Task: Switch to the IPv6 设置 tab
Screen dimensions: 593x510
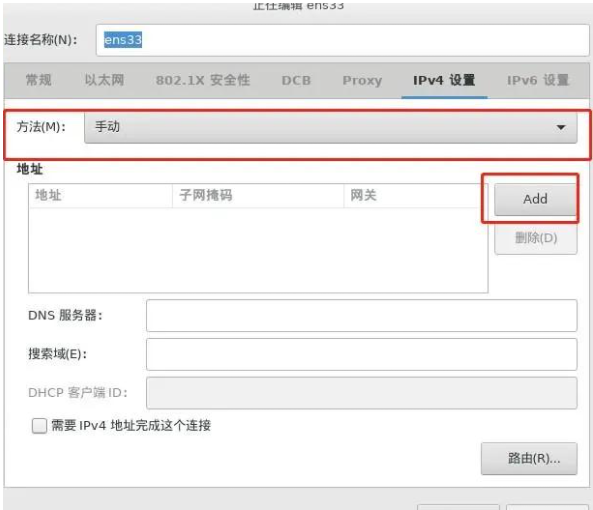Action: [x=538, y=80]
